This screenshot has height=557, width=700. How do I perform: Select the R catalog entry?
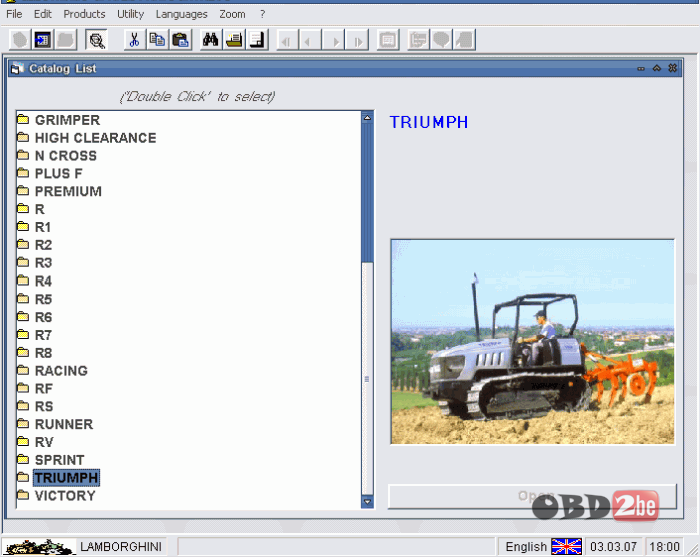pos(40,209)
